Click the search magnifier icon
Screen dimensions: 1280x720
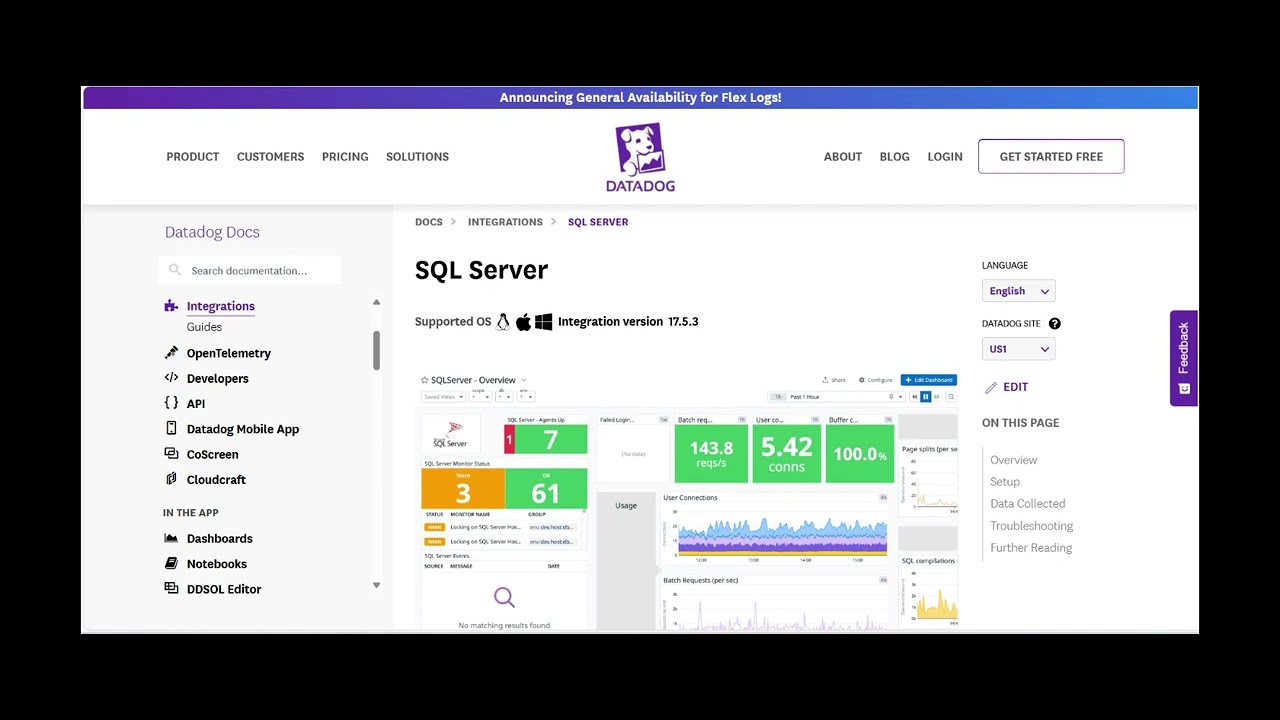pos(175,270)
